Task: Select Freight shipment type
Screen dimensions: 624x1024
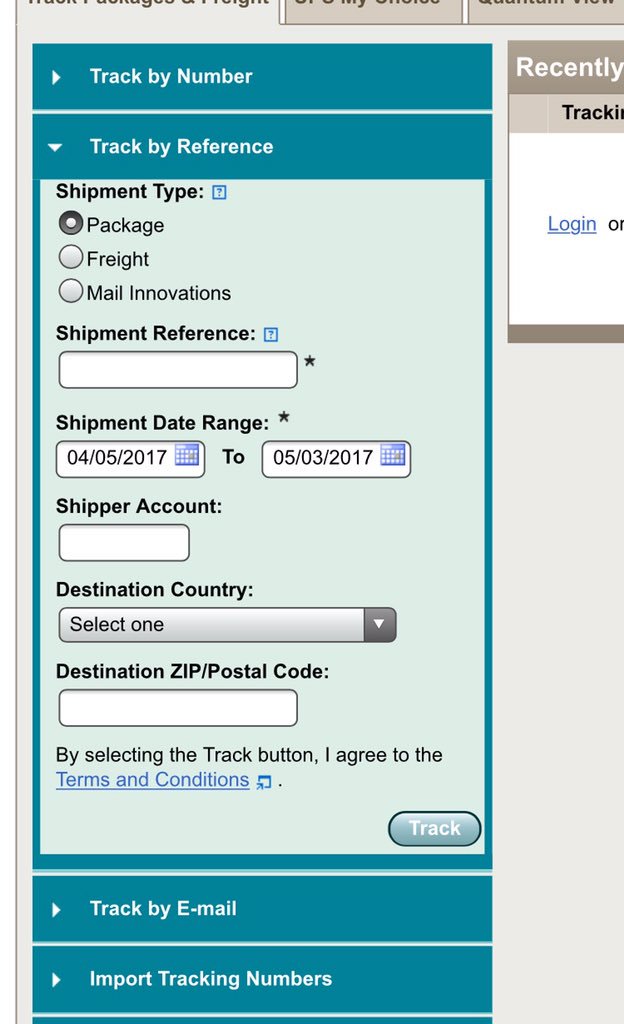Action: [70, 257]
